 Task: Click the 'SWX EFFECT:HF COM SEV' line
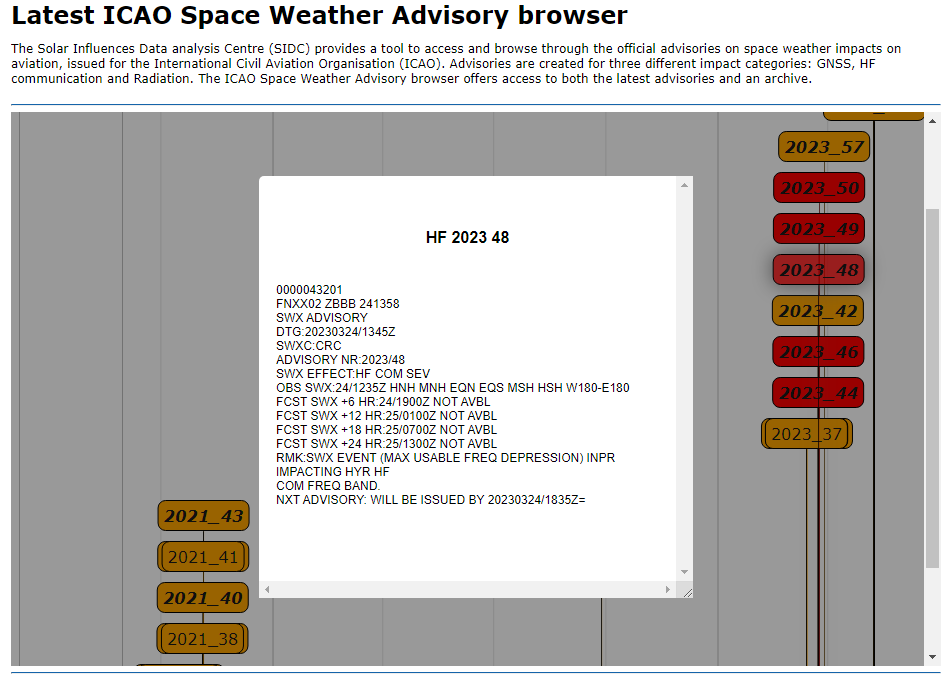click(x=353, y=374)
